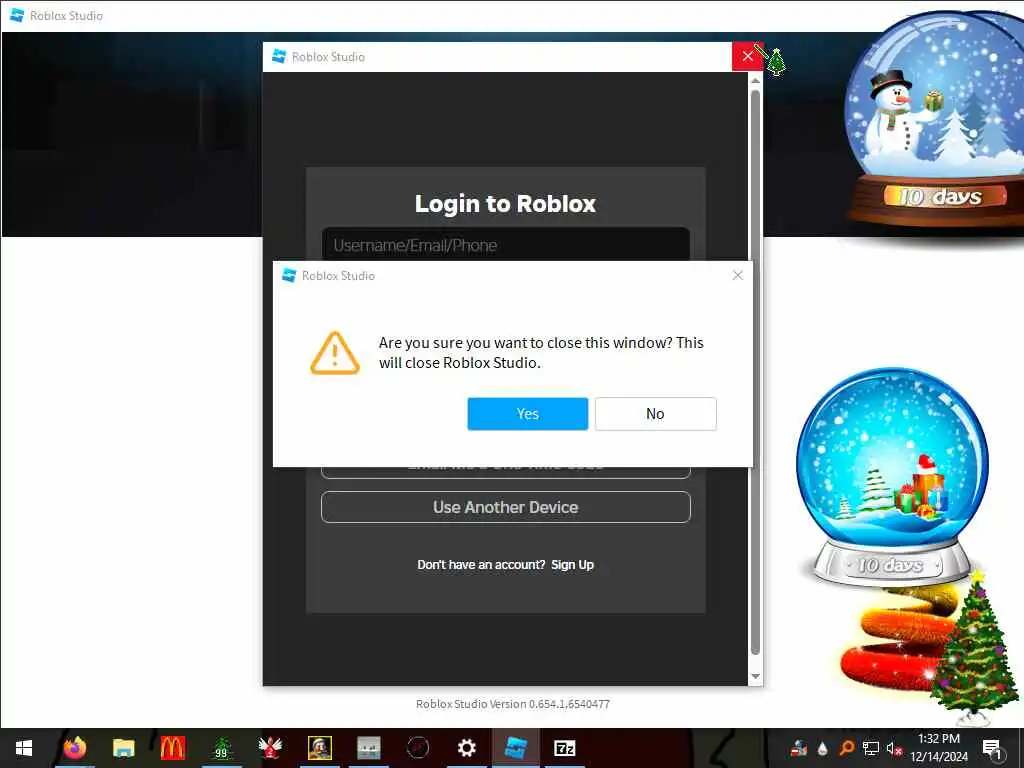Click the Login to Roblox heading
Viewport: 1024px width, 768px height.
click(x=505, y=204)
